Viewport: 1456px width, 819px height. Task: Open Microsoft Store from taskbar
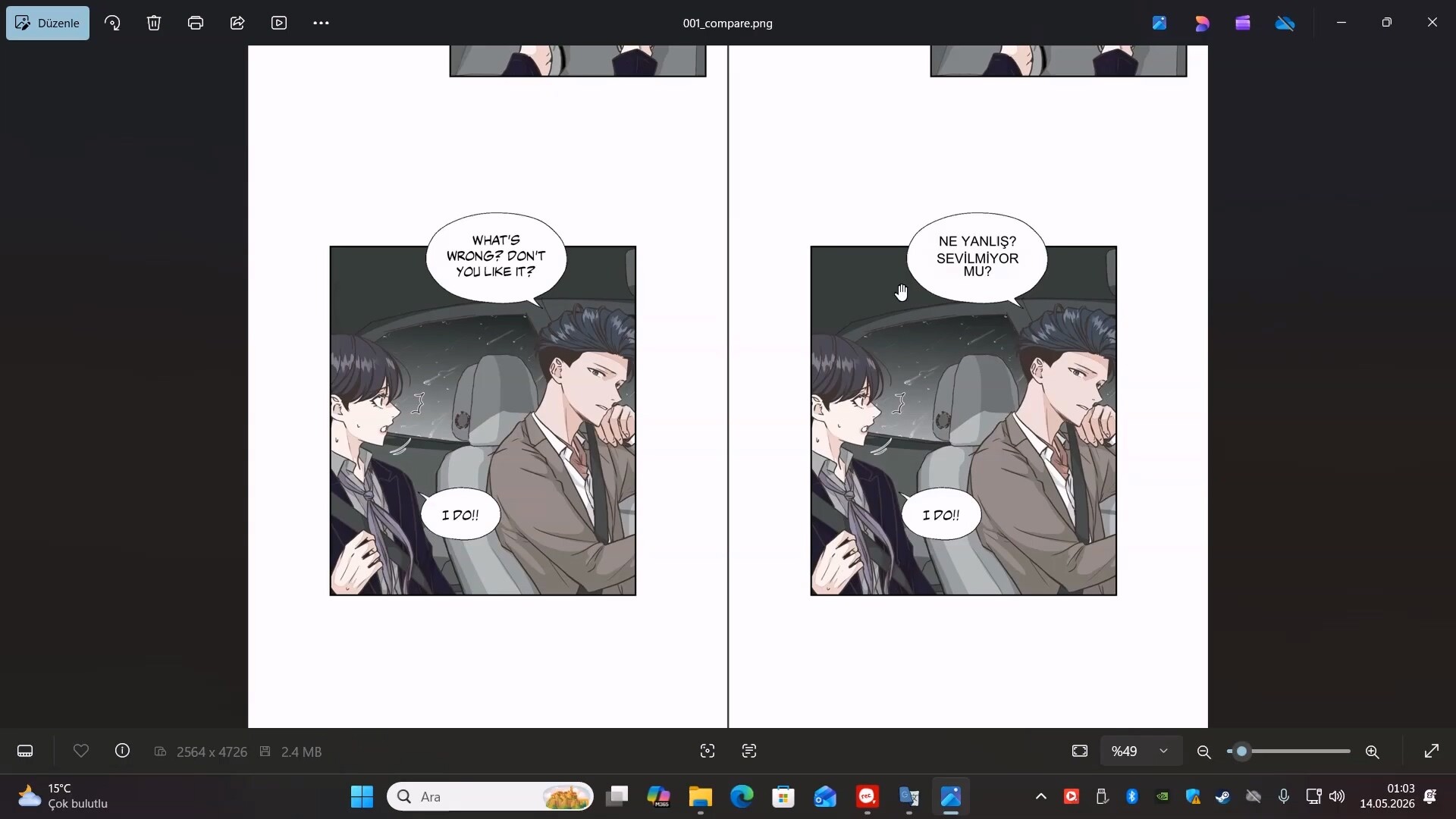point(783,796)
